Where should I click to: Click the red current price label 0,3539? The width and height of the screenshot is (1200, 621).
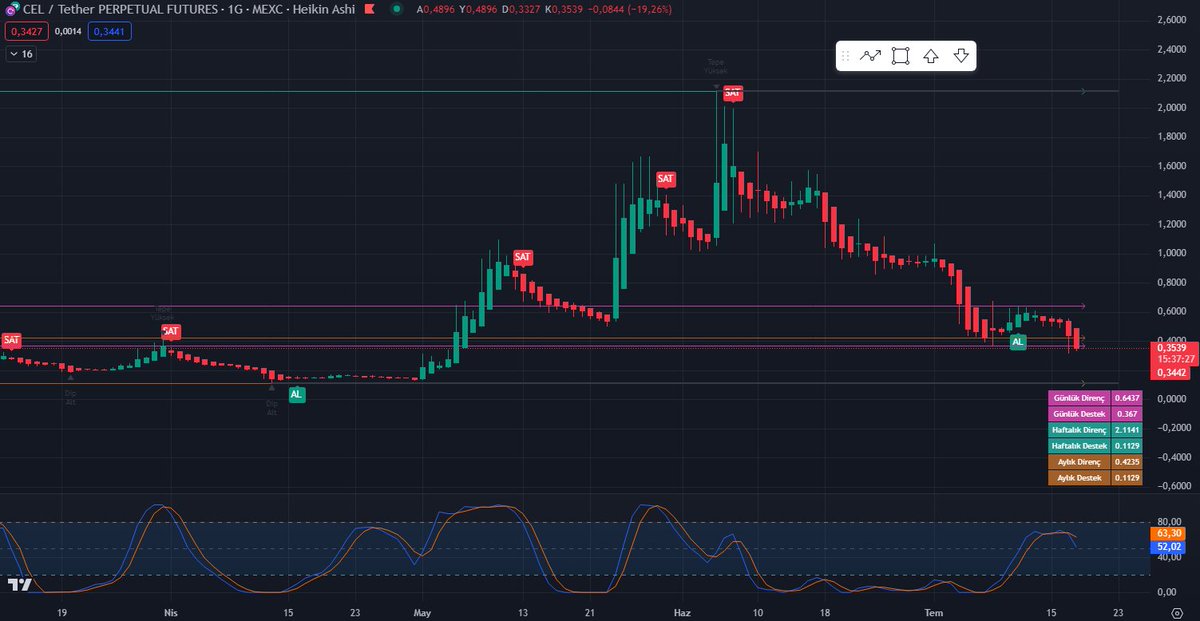click(x=1172, y=347)
